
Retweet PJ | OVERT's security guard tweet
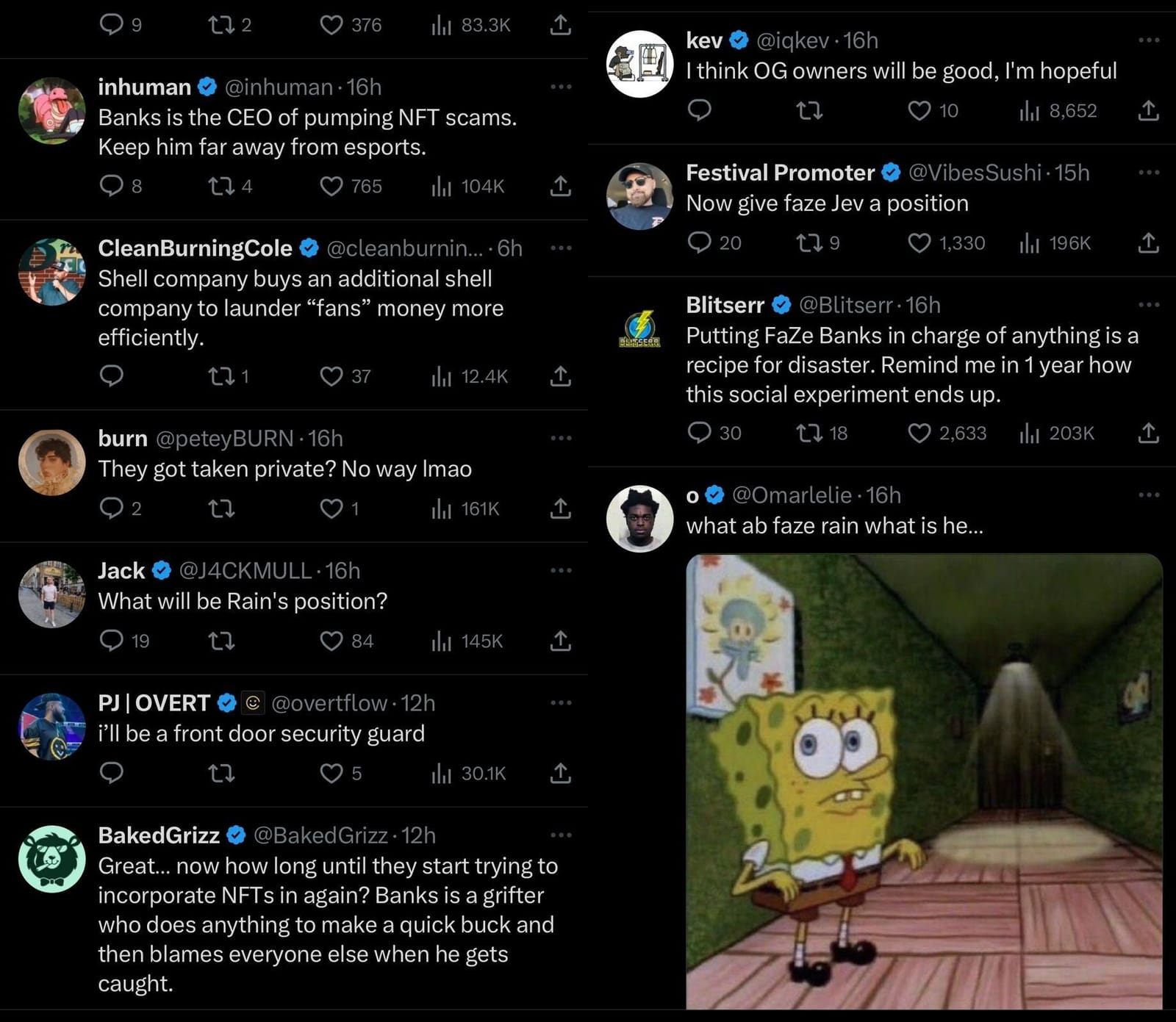coord(221,773)
